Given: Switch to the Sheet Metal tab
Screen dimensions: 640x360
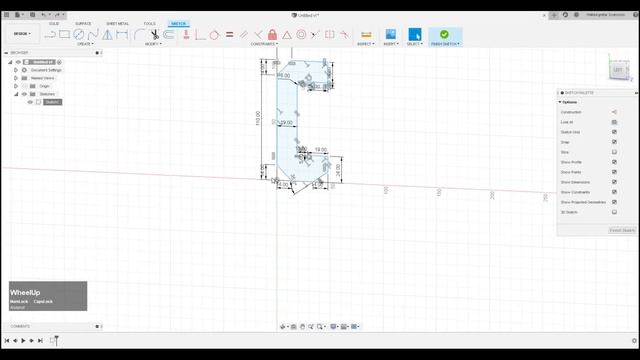Looking at the screenshot, I should [x=117, y=24].
